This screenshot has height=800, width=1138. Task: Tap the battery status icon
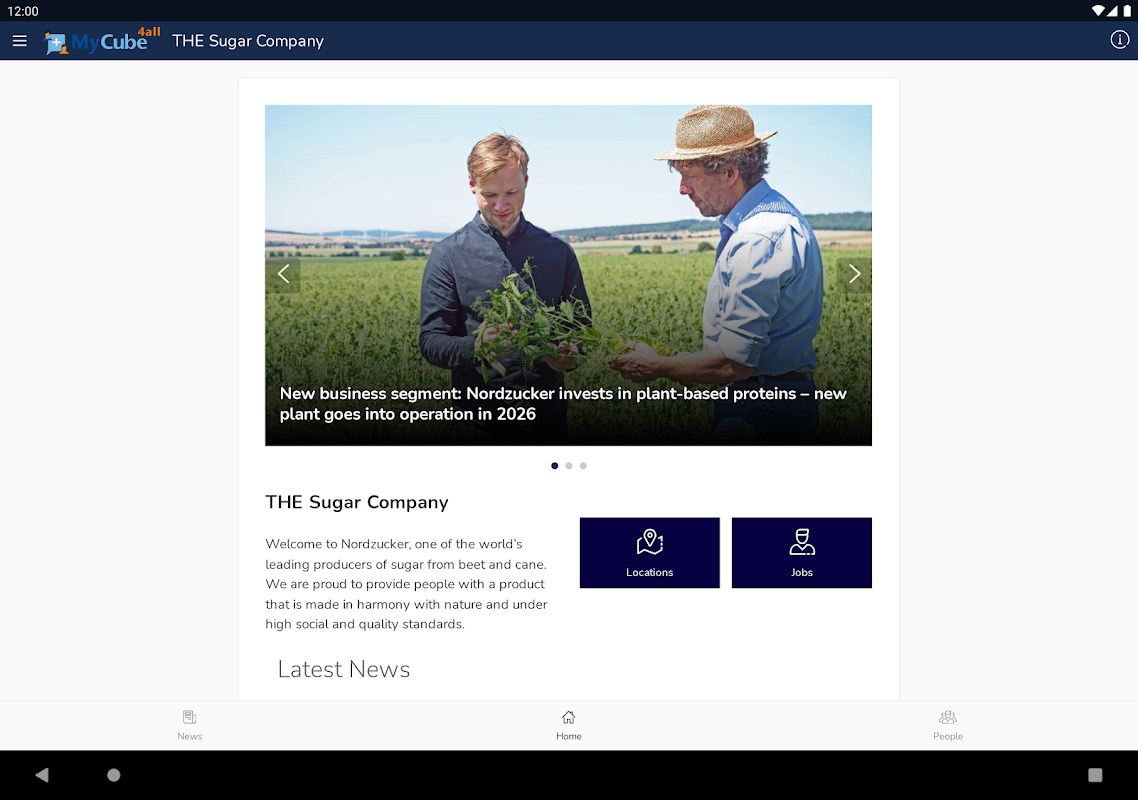click(1127, 10)
